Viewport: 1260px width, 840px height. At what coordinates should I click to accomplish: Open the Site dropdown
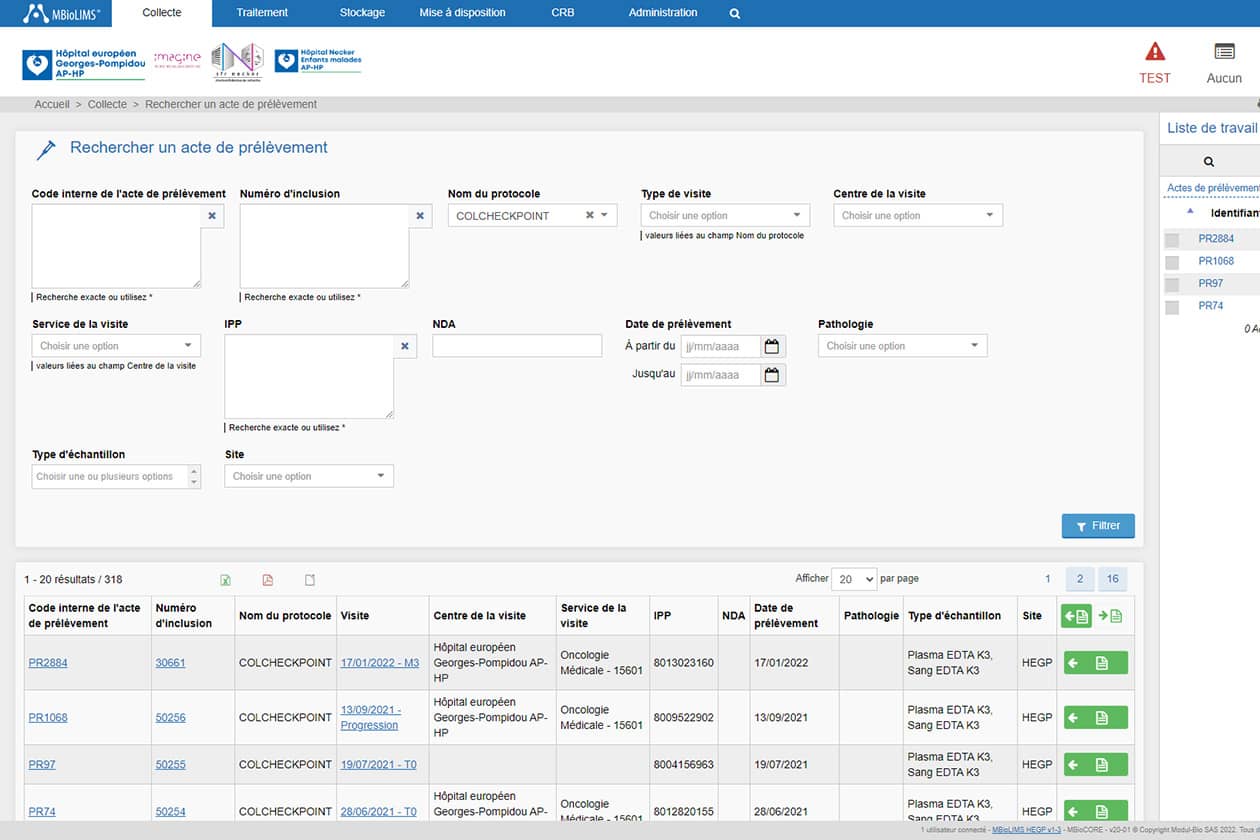pyautogui.click(x=309, y=477)
